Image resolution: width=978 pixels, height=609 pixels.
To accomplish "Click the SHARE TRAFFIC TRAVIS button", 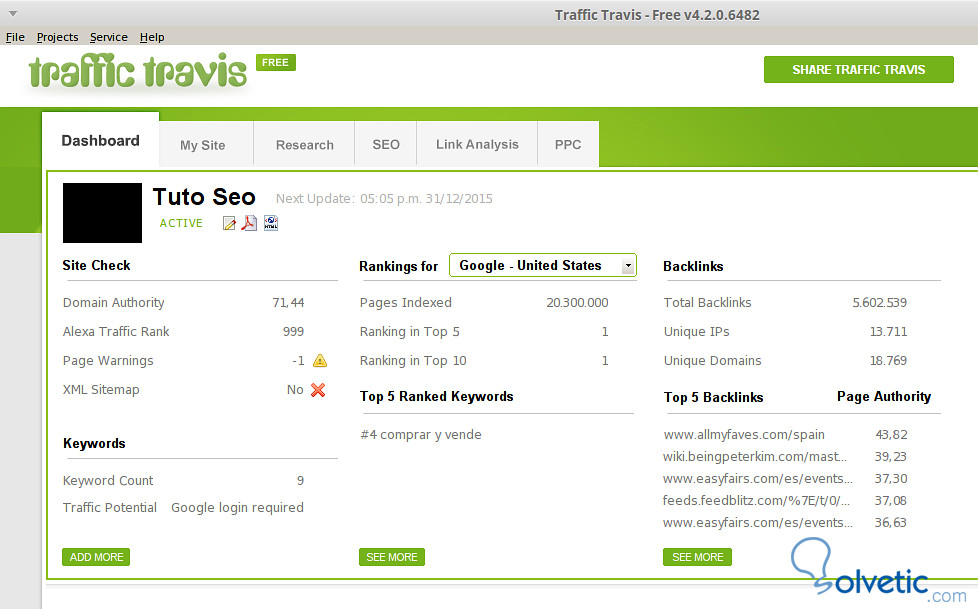I will pyautogui.click(x=858, y=69).
